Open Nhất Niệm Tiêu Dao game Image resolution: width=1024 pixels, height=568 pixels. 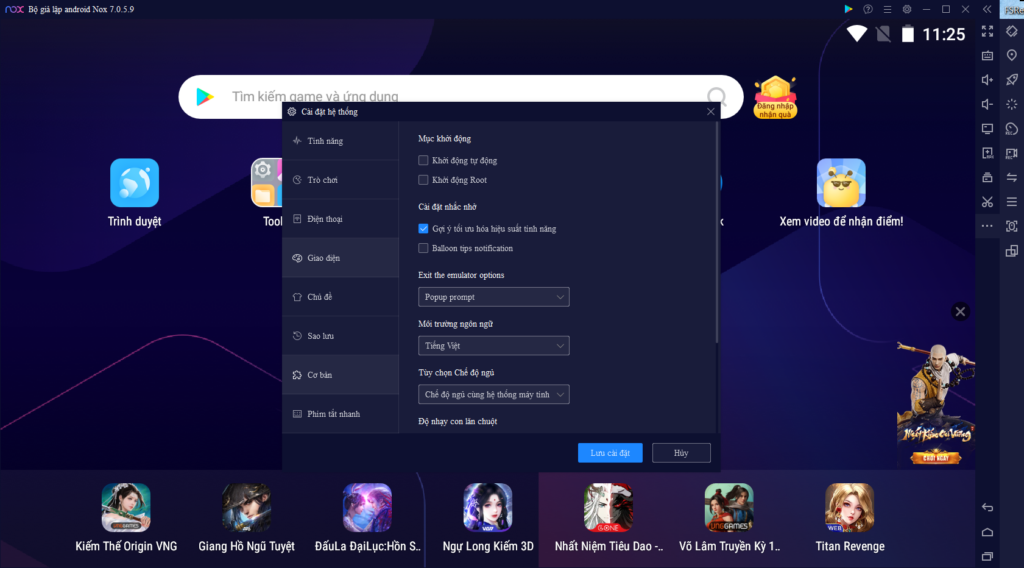pos(609,518)
